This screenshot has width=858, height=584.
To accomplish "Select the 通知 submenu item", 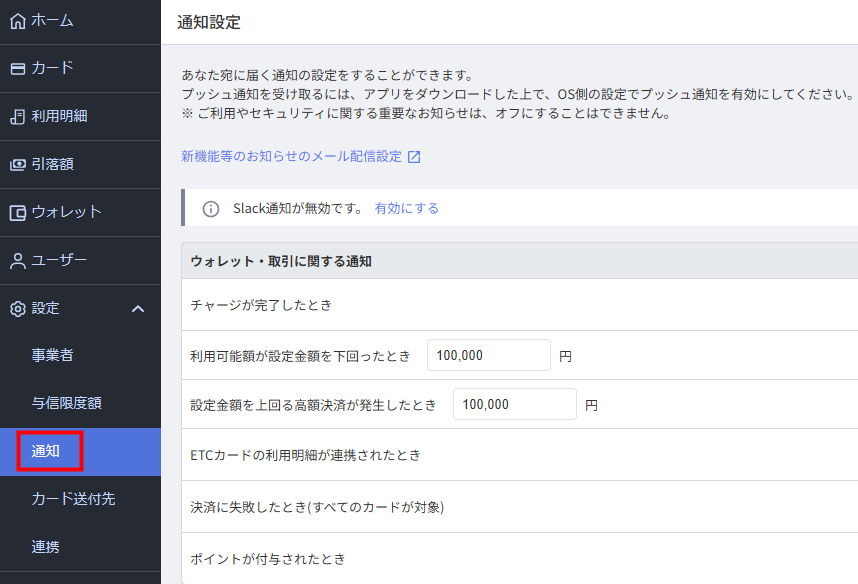I will click(x=46, y=451).
